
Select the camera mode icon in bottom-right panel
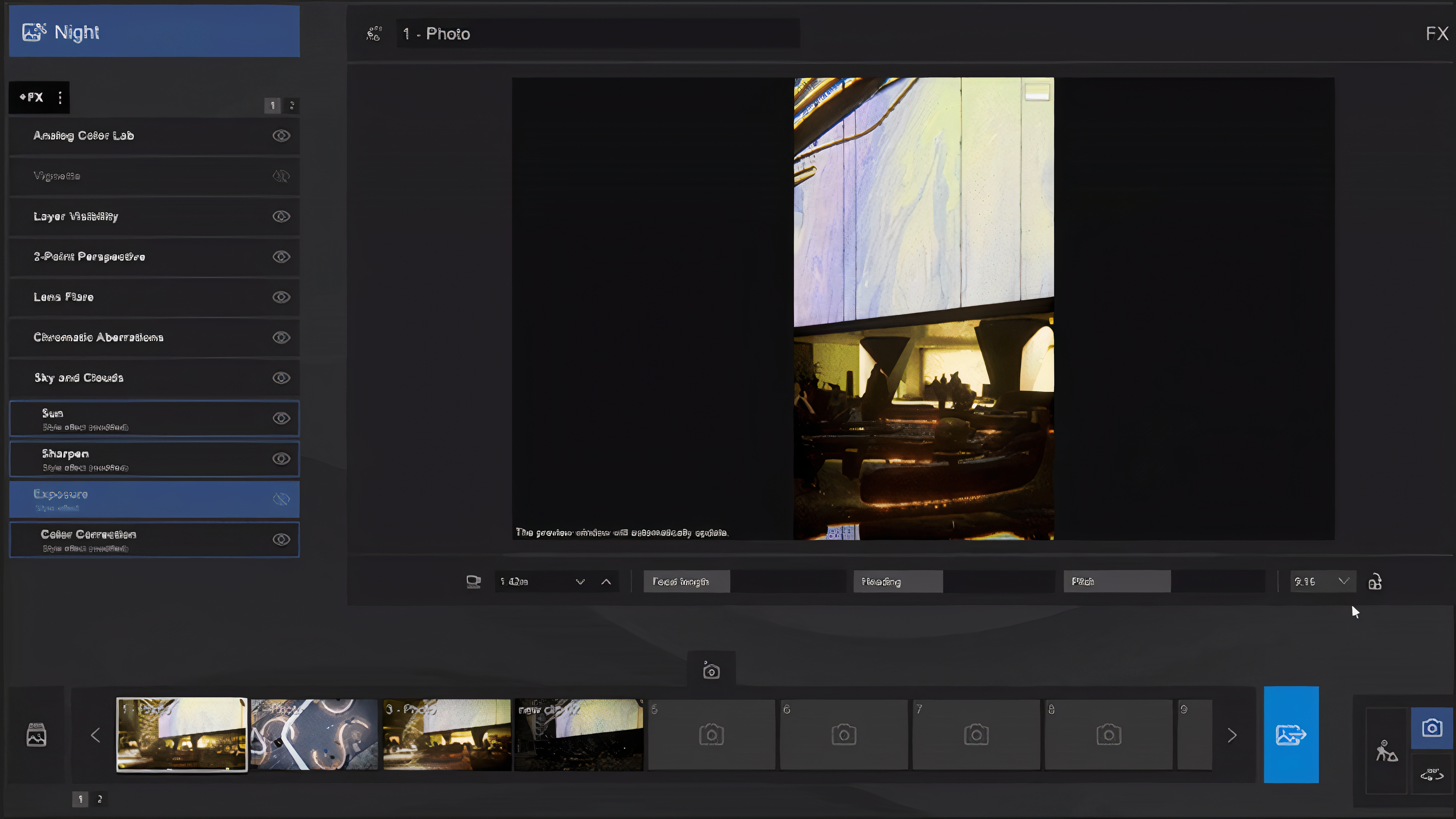click(x=1432, y=728)
